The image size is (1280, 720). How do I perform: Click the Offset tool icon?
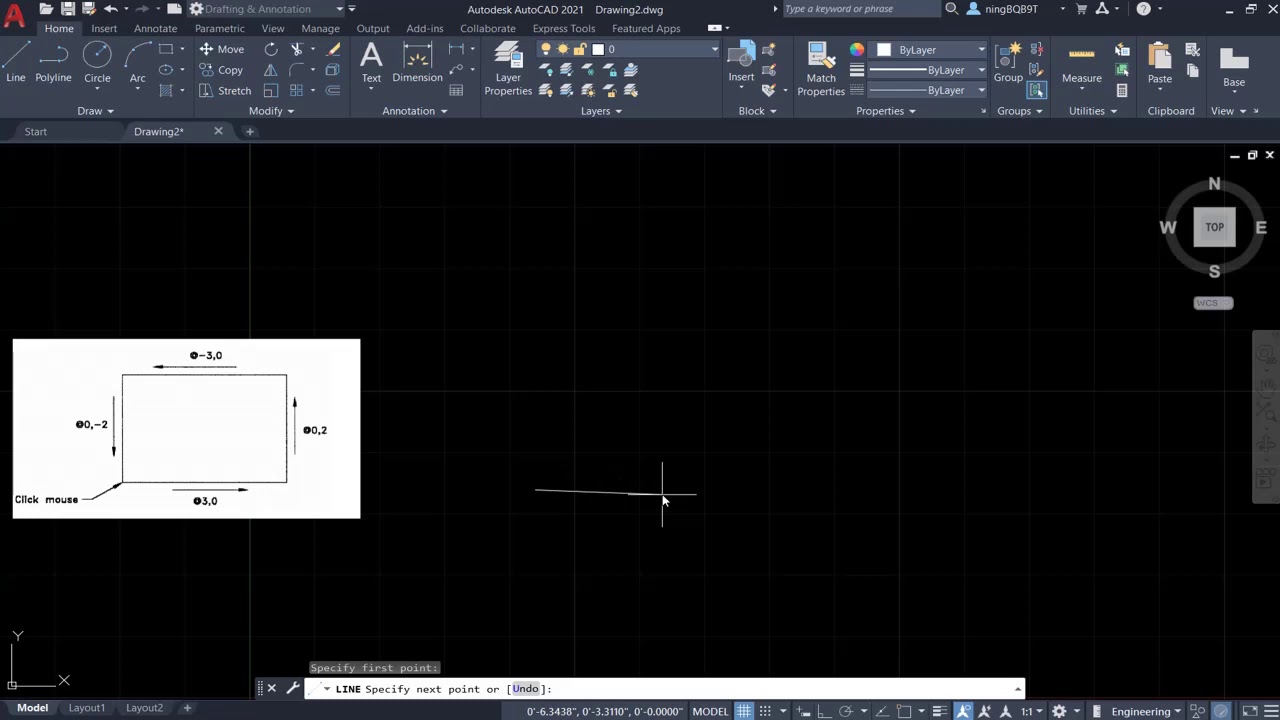pos(333,91)
